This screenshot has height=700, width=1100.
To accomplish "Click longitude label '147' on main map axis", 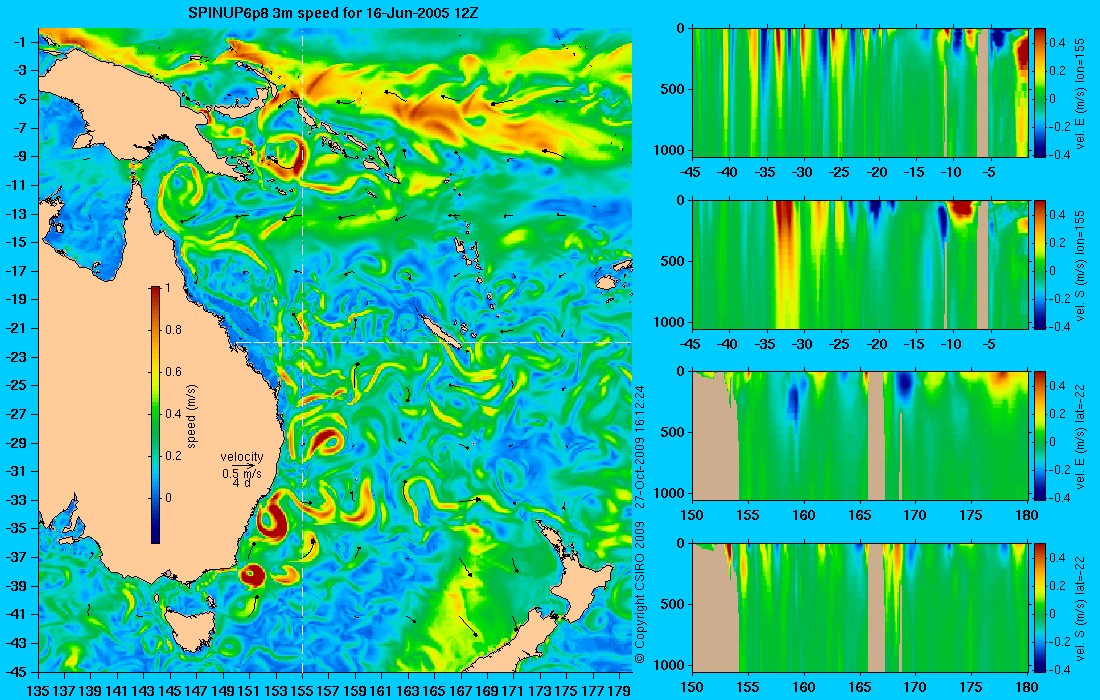I will (196, 690).
